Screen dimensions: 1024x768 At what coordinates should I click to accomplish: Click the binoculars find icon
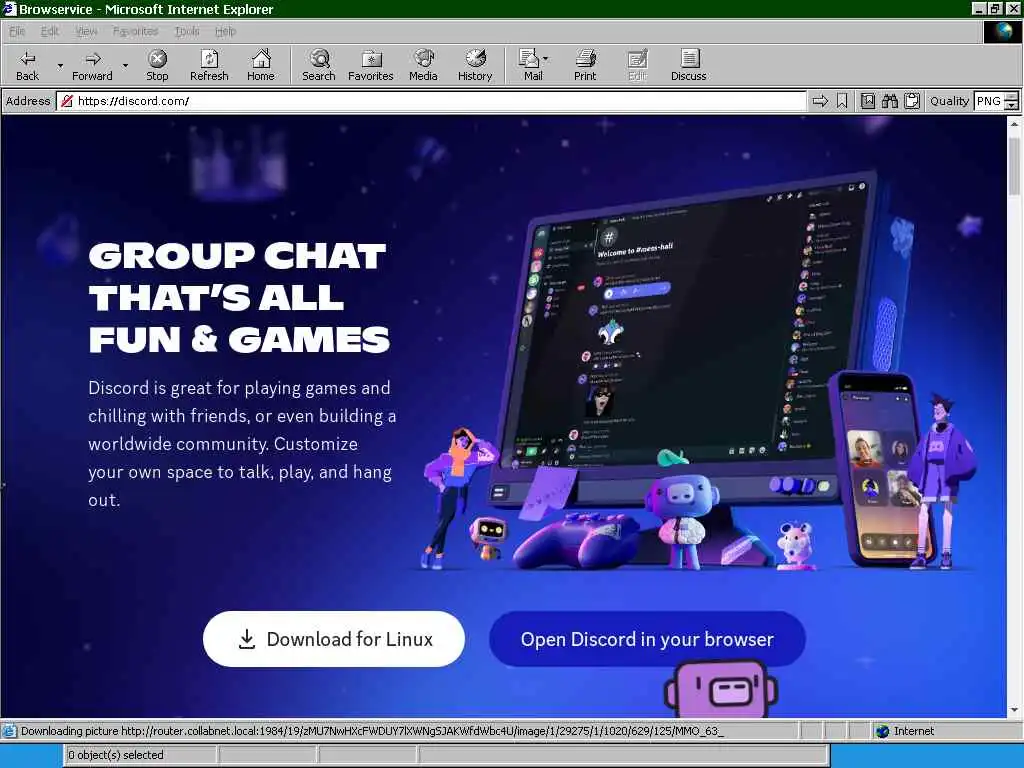coord(889,101)
